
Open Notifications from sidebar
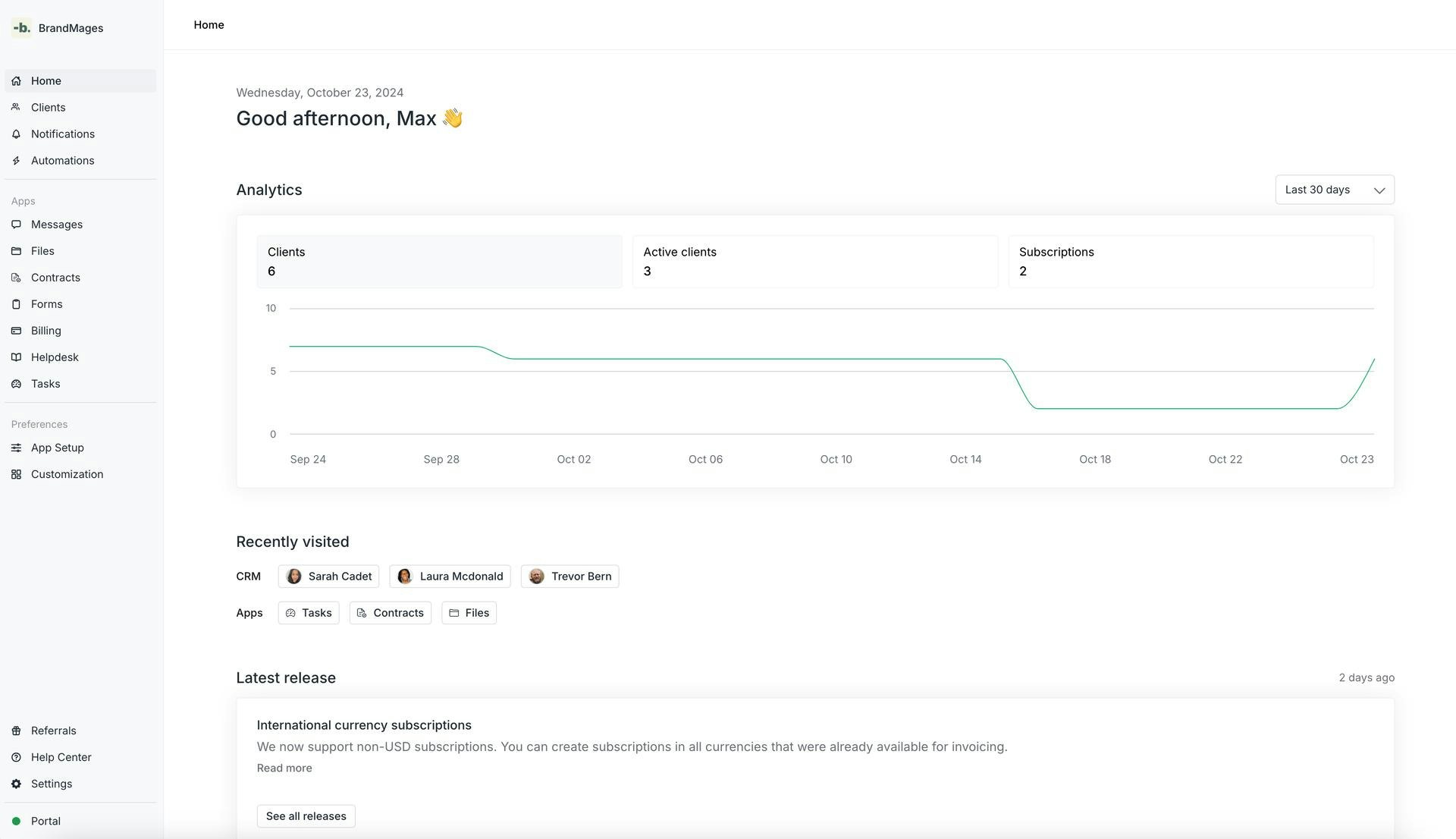[80, 134]
